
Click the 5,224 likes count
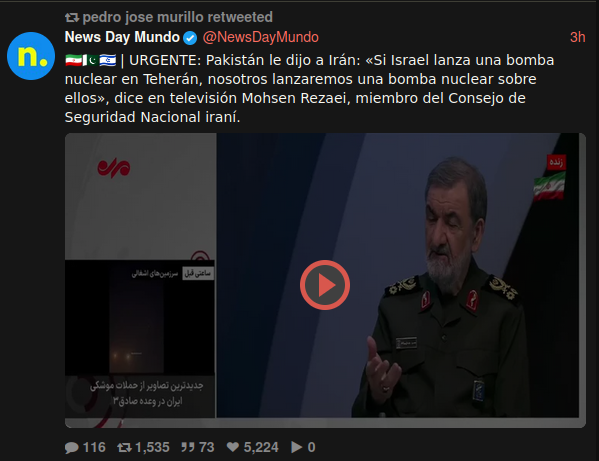(x=261, y=447)
